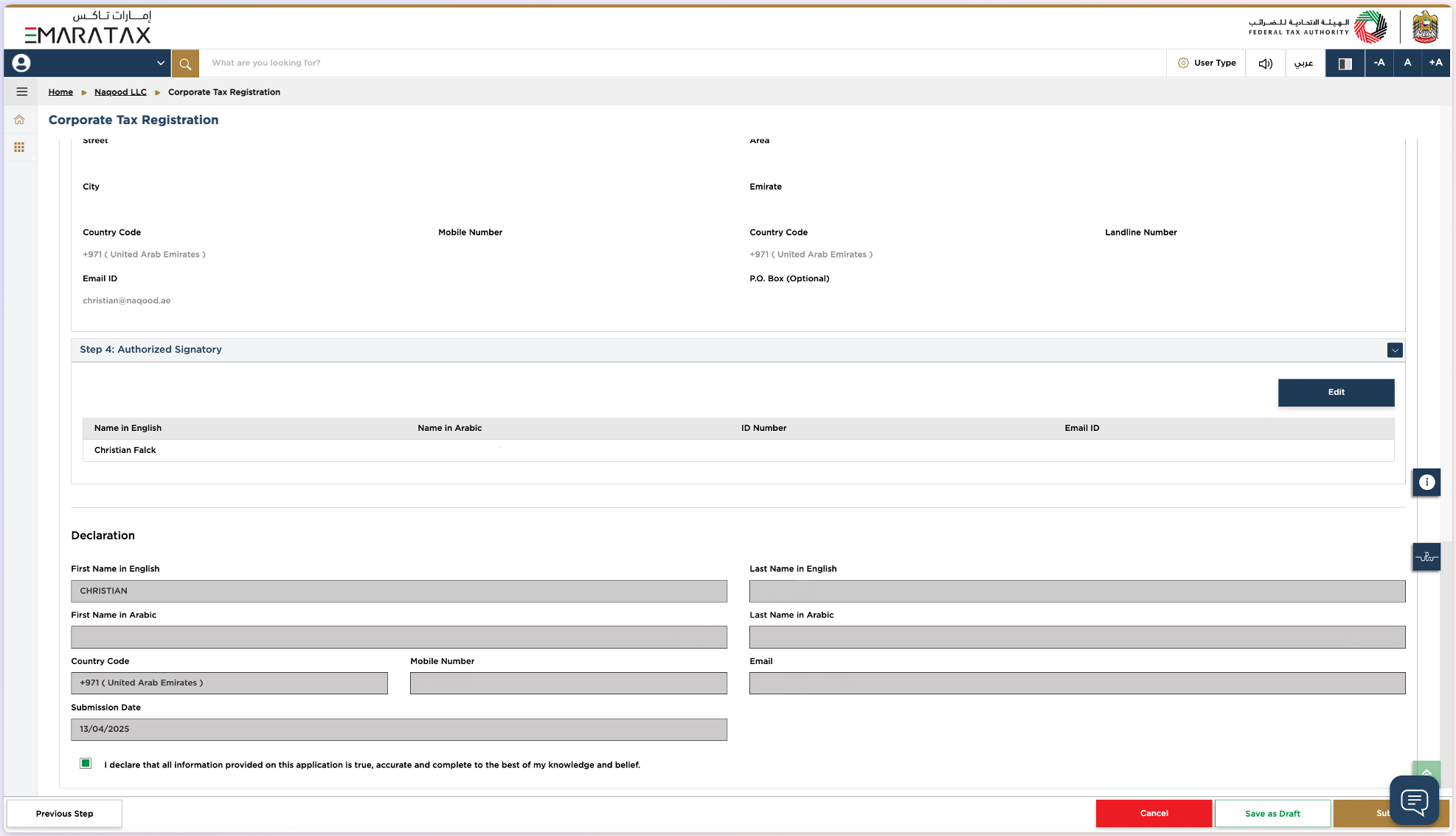Go to Home breadcrumb link
The image size is (1456, 836).
coord(60,92)
